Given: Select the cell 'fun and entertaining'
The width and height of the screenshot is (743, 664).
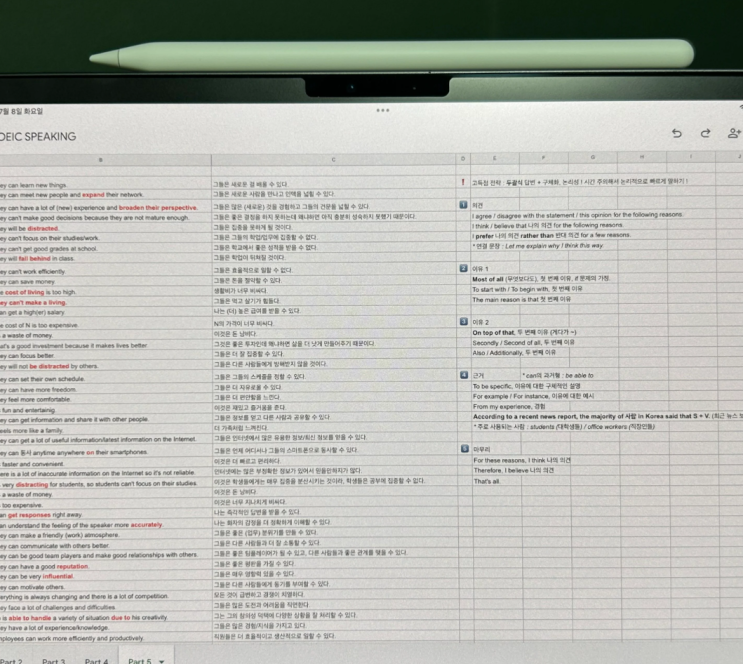Looking at the screenshot, I should [106, 410].
